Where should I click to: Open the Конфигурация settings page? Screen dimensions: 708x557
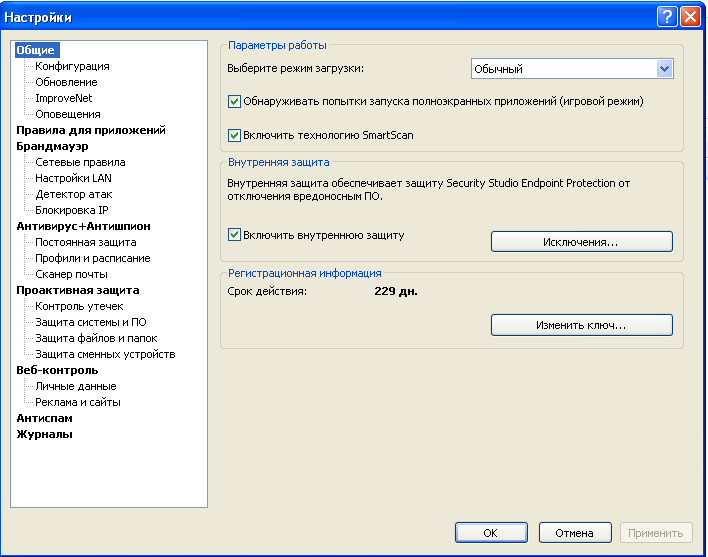[x=72, y=66]
